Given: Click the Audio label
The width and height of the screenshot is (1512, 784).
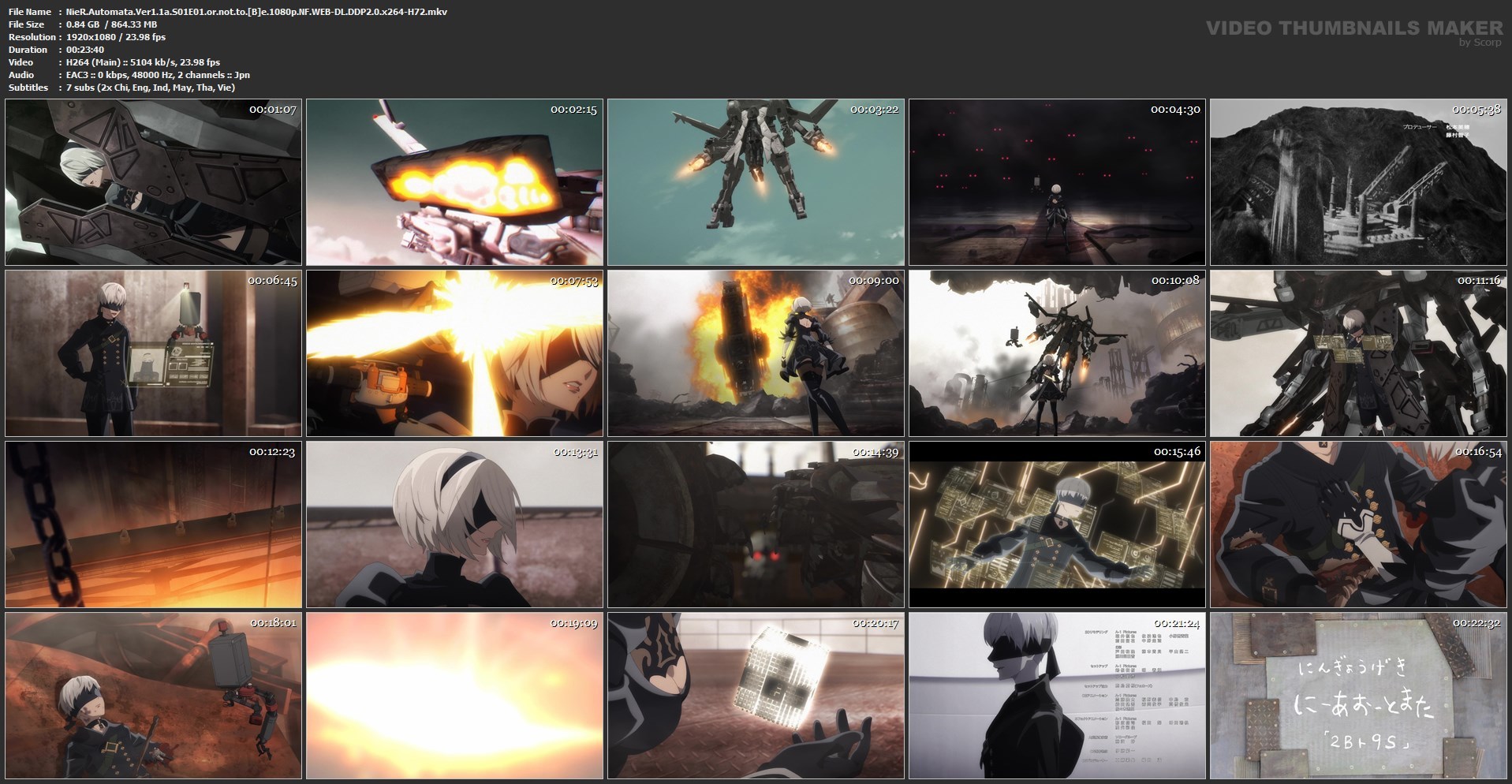Looking at the screenshot, I should pos(21,75).
